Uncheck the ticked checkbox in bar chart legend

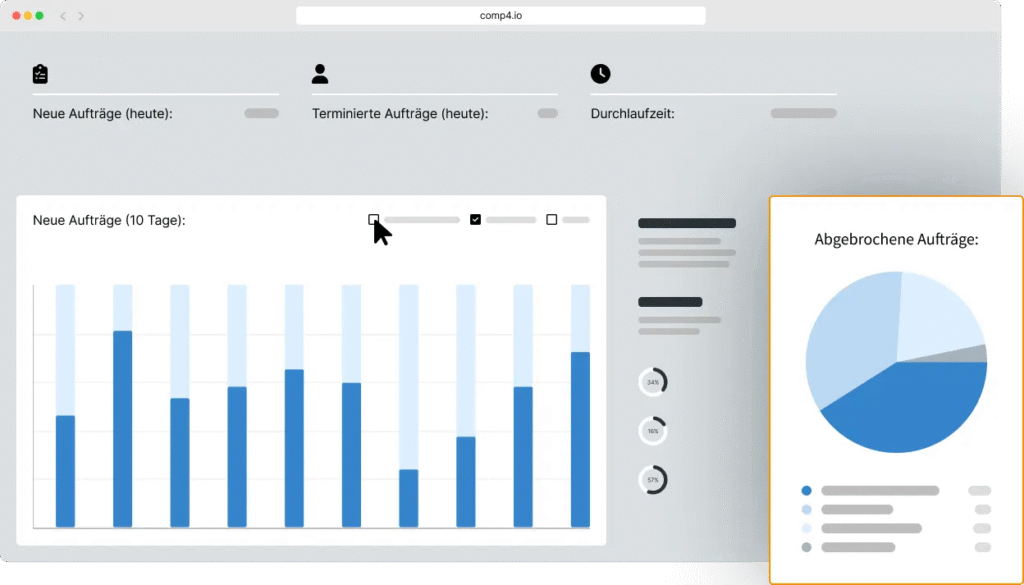point(475,219)
